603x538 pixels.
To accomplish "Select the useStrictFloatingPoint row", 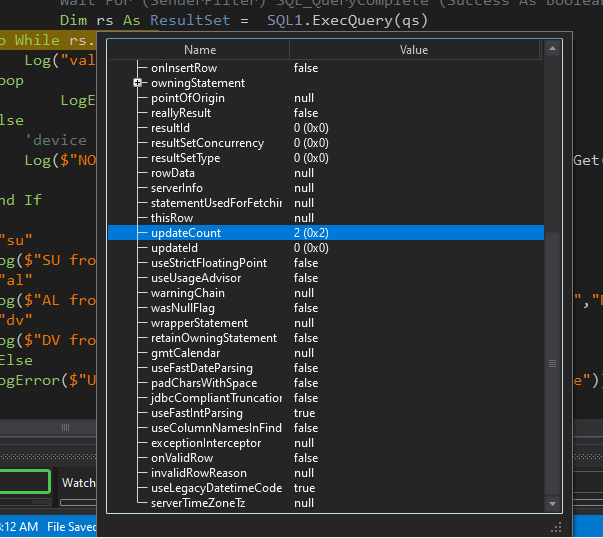I will (x=326, y=263).
